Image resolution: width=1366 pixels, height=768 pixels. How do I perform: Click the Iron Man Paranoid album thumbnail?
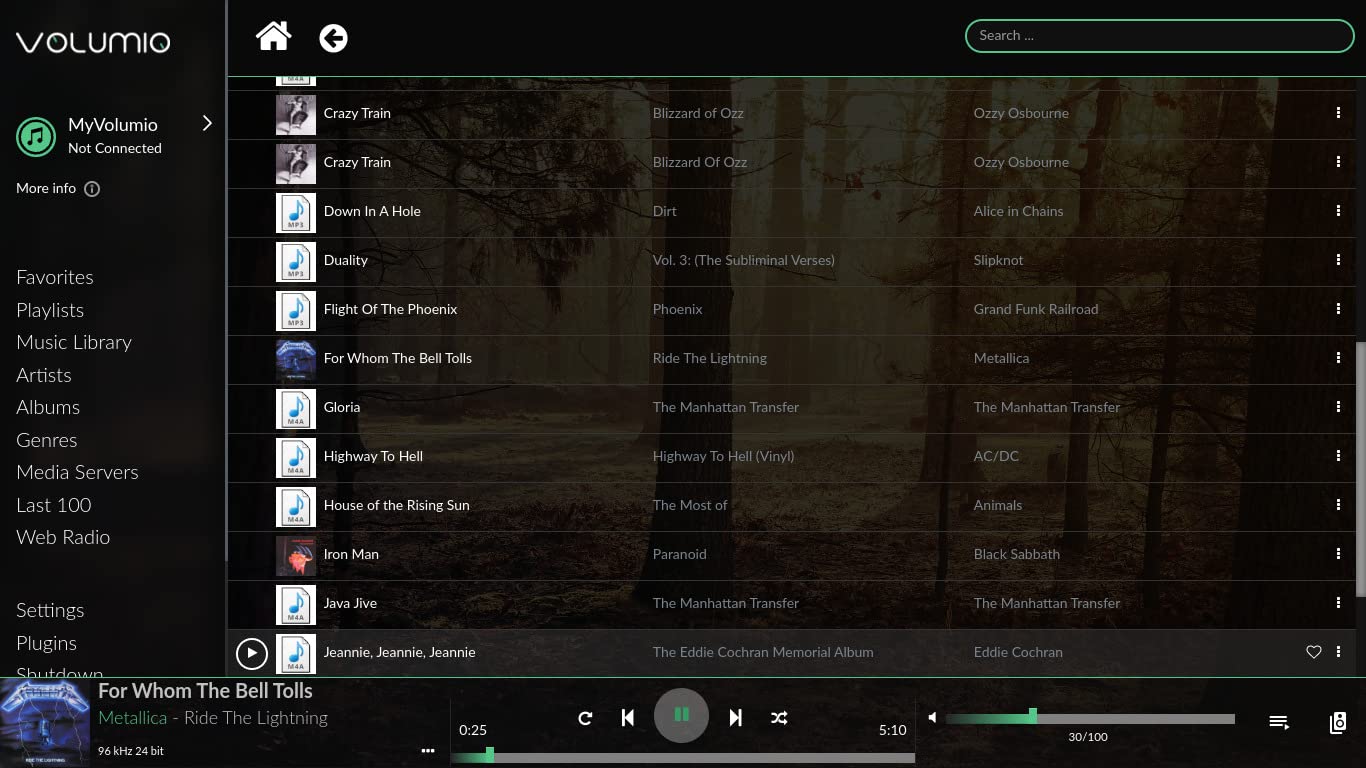tap(296, 555)
